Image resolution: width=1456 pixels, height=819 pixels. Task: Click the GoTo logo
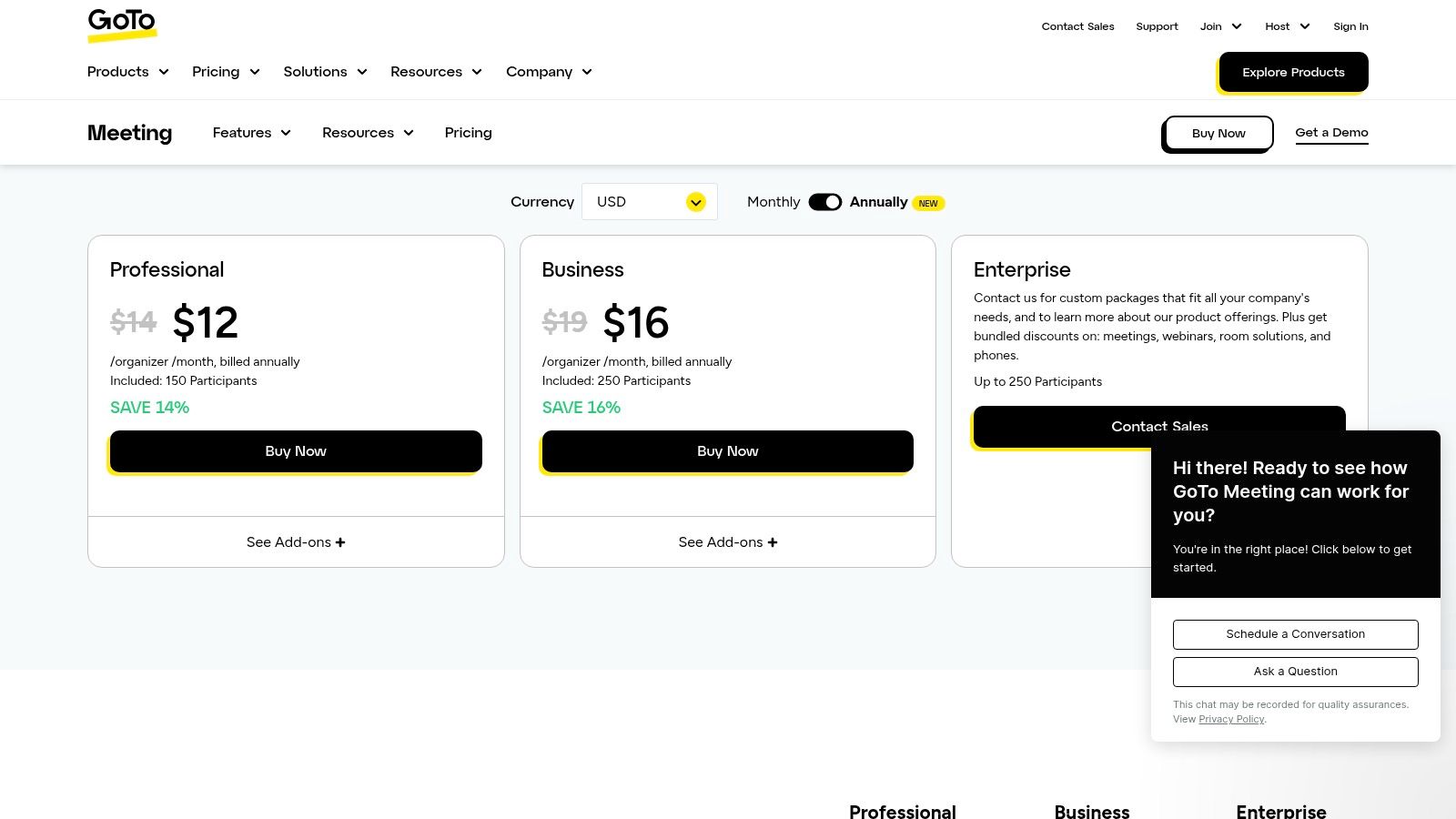pyautogui.click(x=122, y=25)
